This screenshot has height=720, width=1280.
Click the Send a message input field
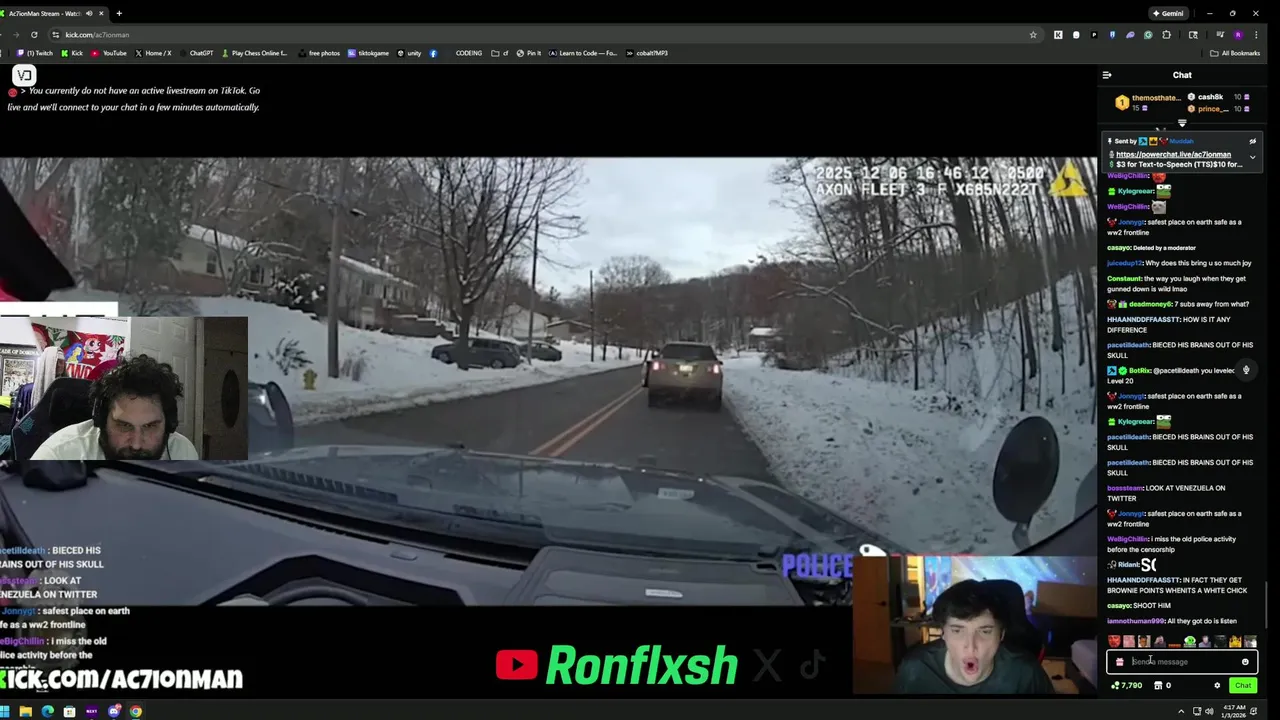click(1182, 662)
